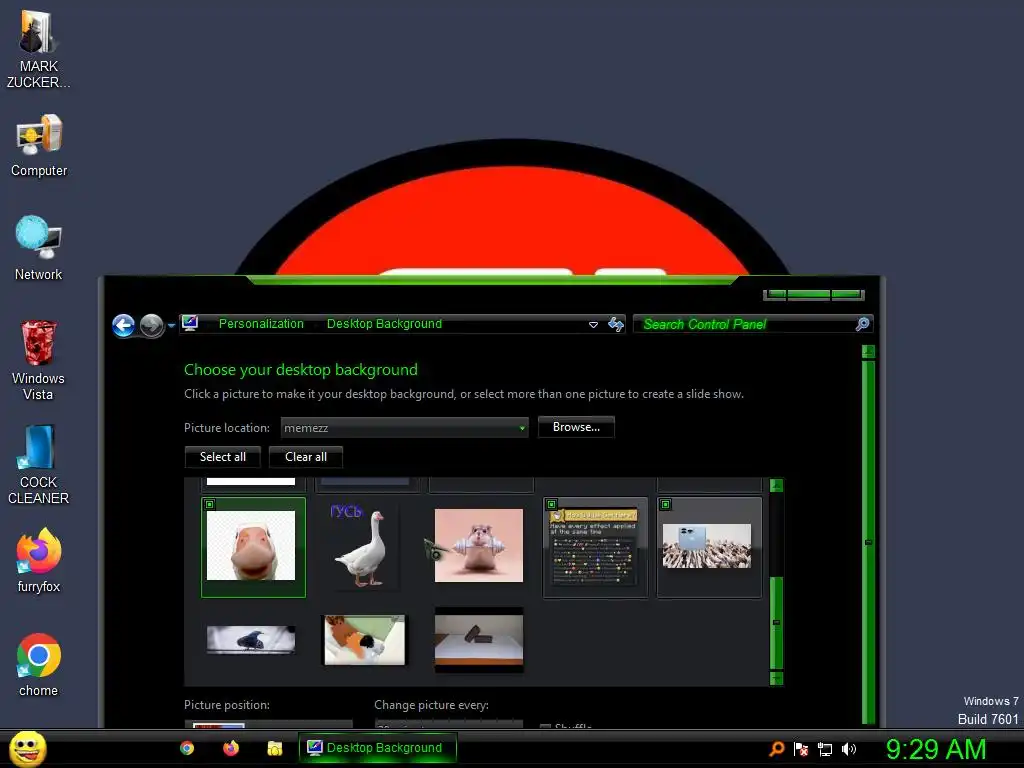The image size is (1024, 768).
Task: Click the Select all button
Action: (223, 457)
